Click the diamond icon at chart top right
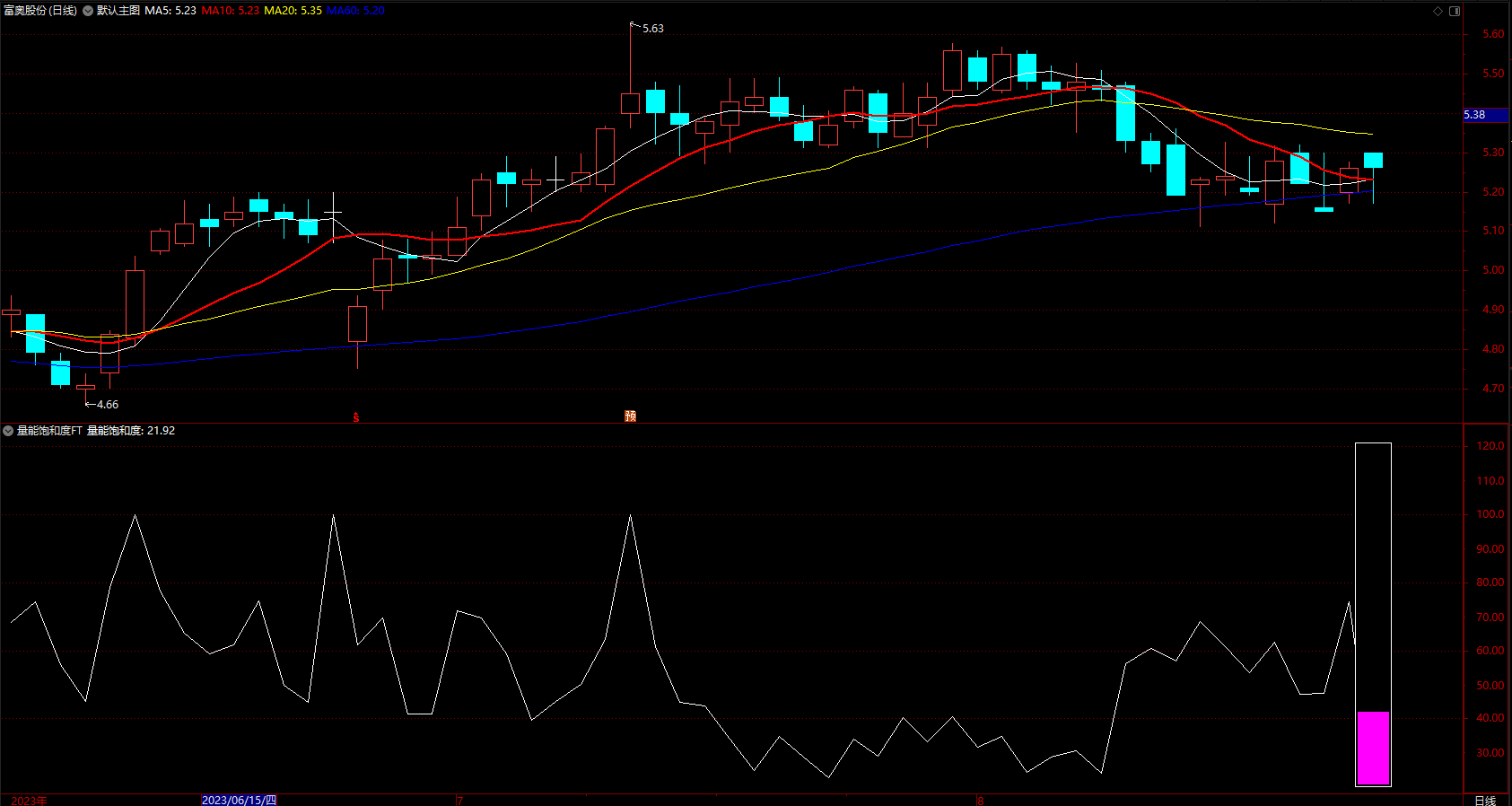 1438,11
